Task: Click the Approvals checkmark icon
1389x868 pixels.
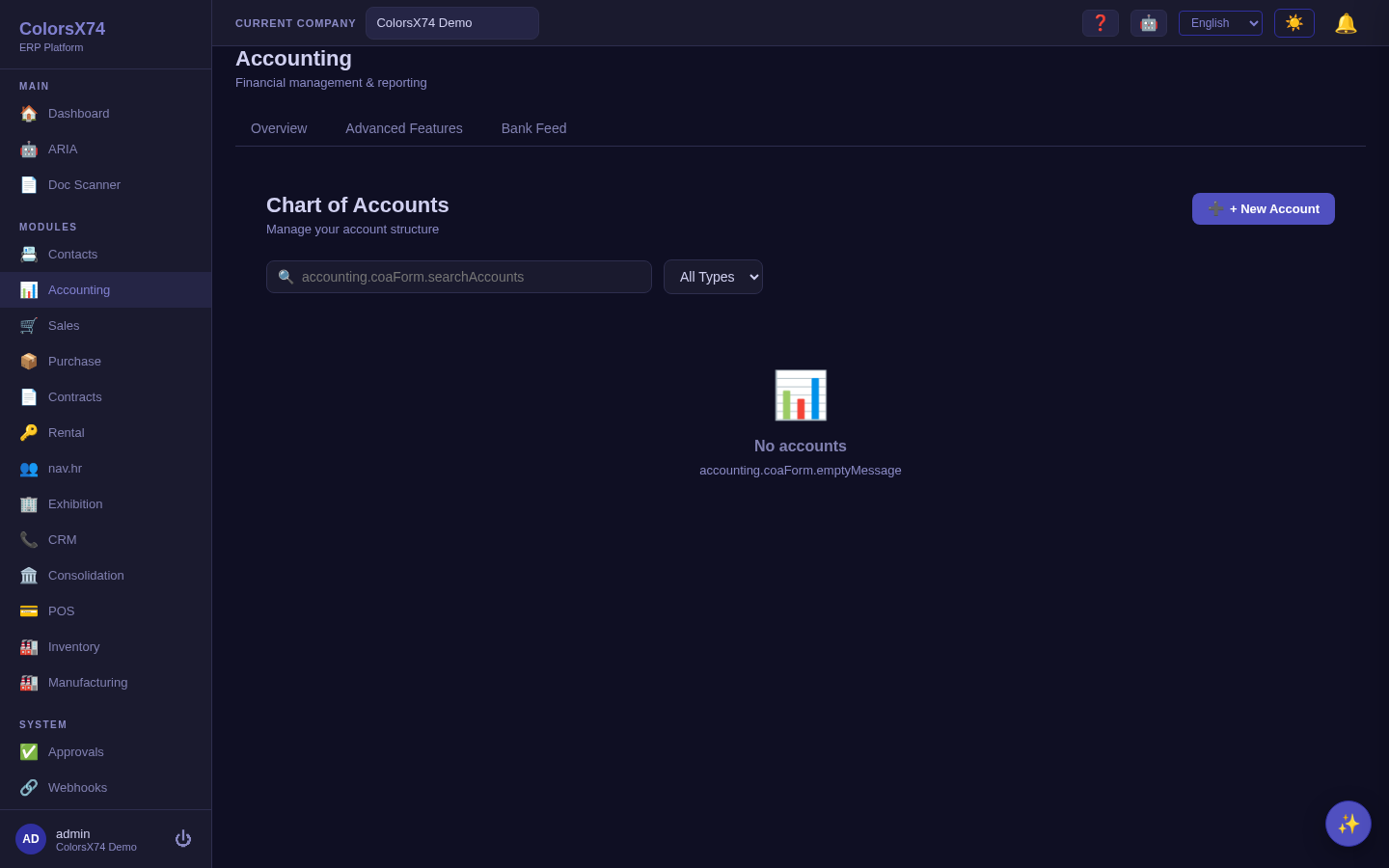Action: click(x=29, y=752)
